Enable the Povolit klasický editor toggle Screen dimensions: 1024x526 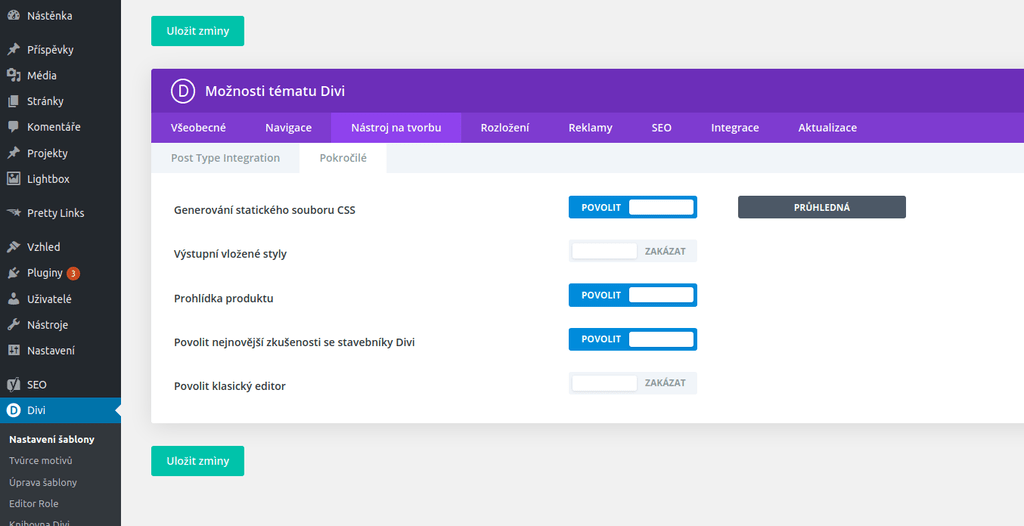633,383
